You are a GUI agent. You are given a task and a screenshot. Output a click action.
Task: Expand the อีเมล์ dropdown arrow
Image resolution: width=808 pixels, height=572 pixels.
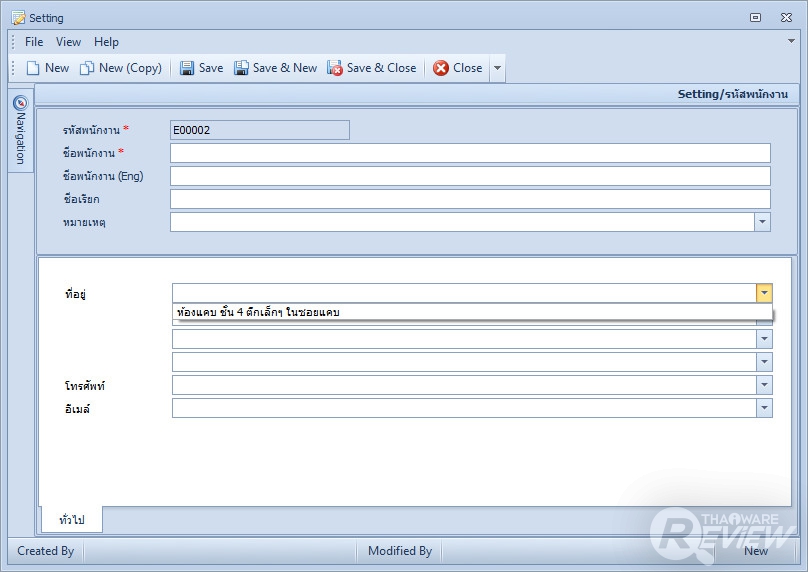pos(764,408)
